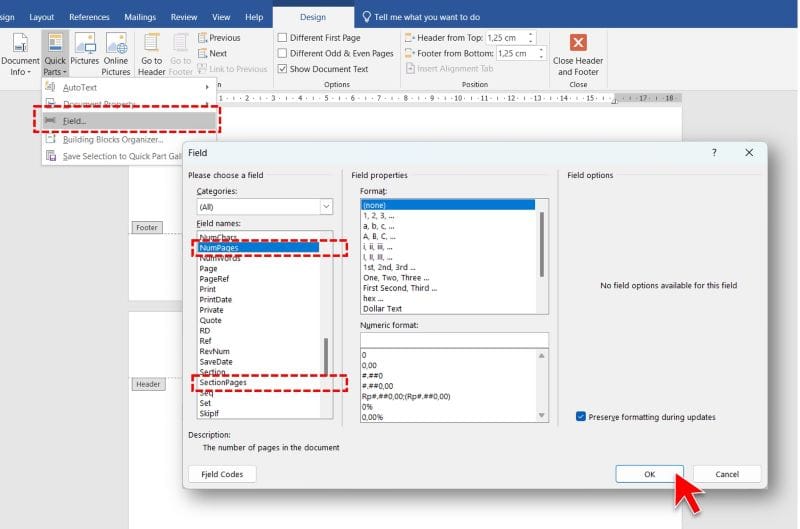The height and width of the screenshot is (529, 800).
Task: Uncheck Preserve formatting during updates
Action: [x=581, y=417]
